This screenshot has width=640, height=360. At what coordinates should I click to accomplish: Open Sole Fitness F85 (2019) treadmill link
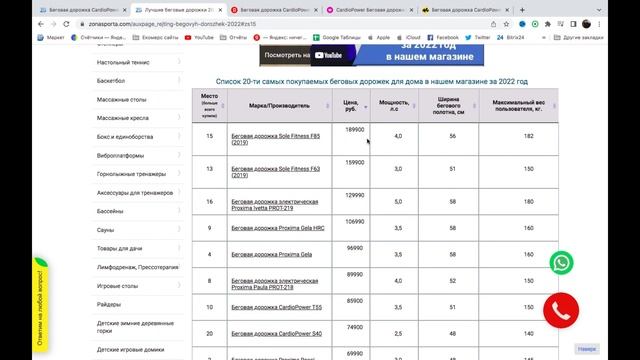tap(276, 139)
